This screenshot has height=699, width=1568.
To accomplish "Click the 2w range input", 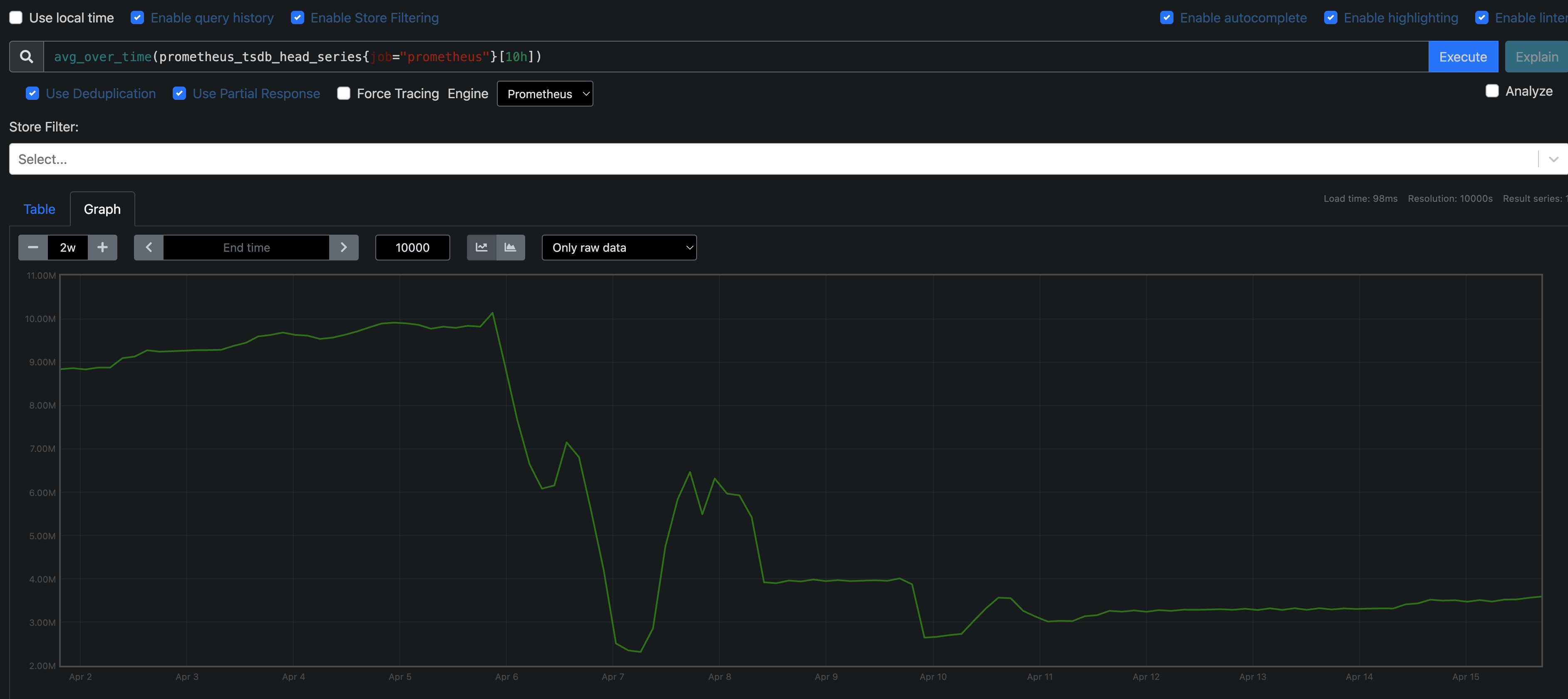I will coord(67,248).
